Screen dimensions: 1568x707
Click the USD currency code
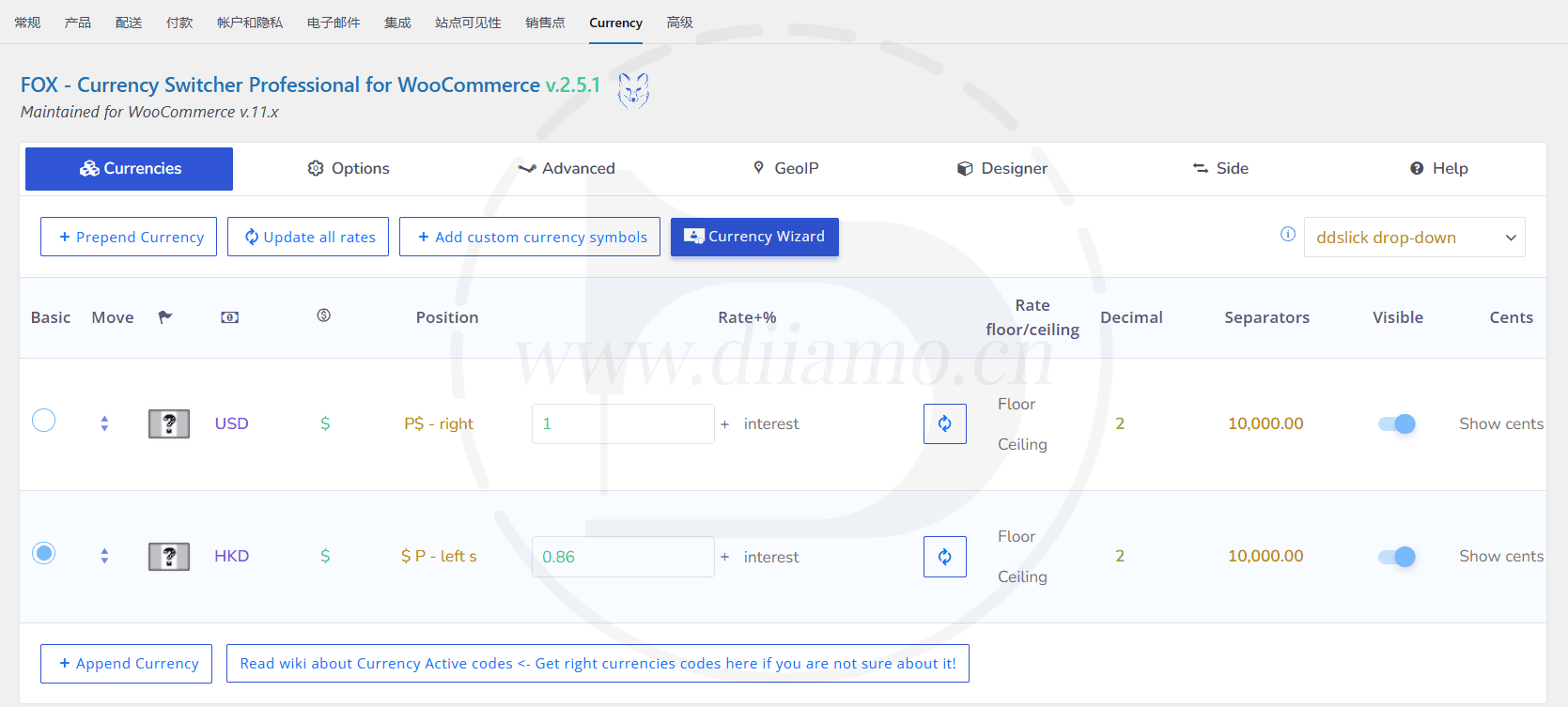tap(231, 423)
